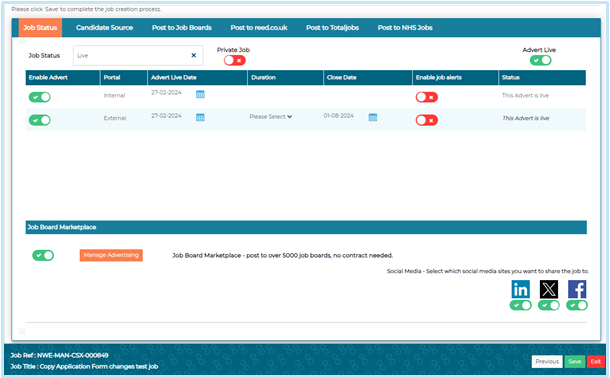
Task: Toggle job alerts for External row
Action: pos(427,120)
